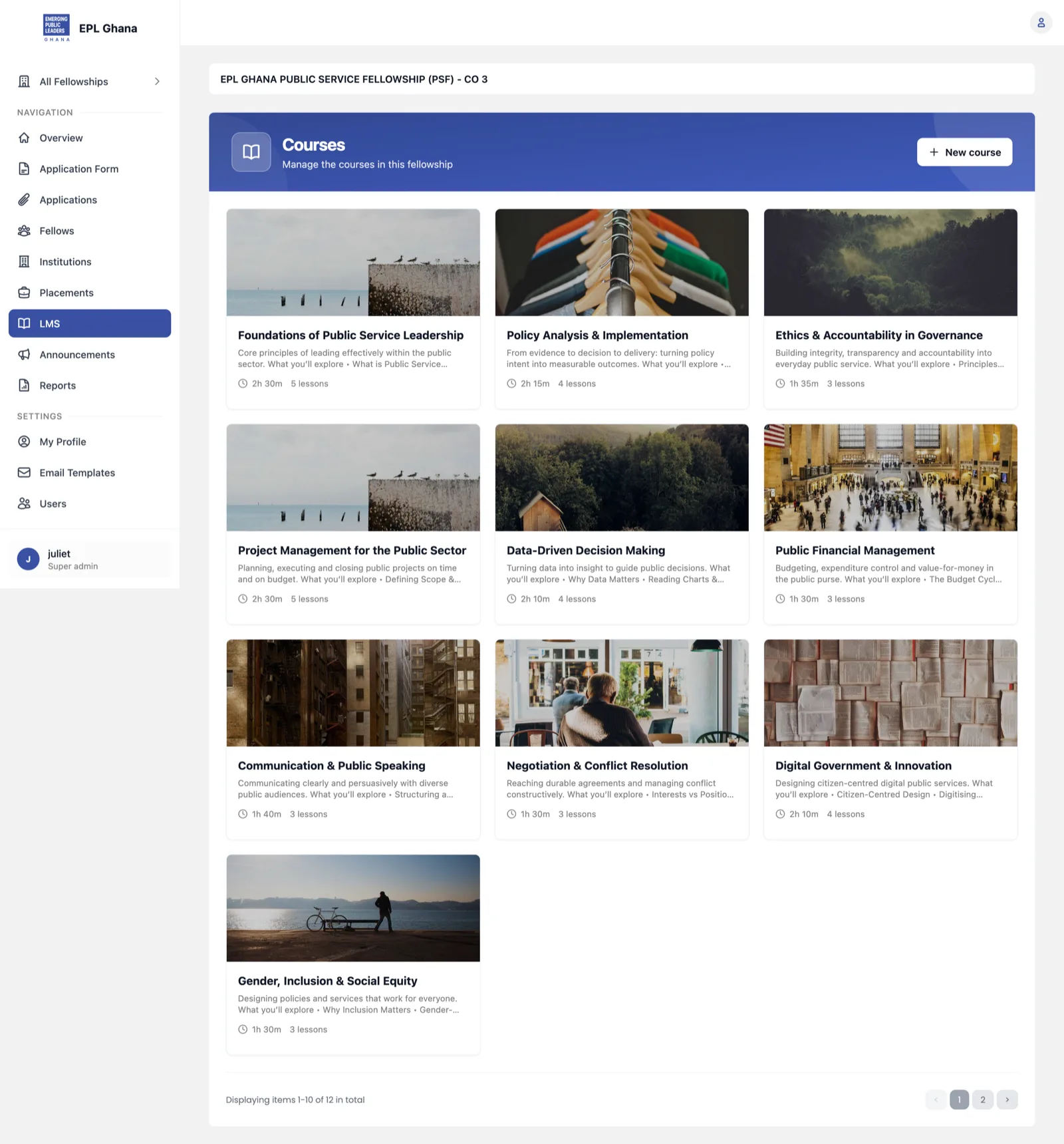
Task: Click the Overview home icon
Action: [24, 138]
